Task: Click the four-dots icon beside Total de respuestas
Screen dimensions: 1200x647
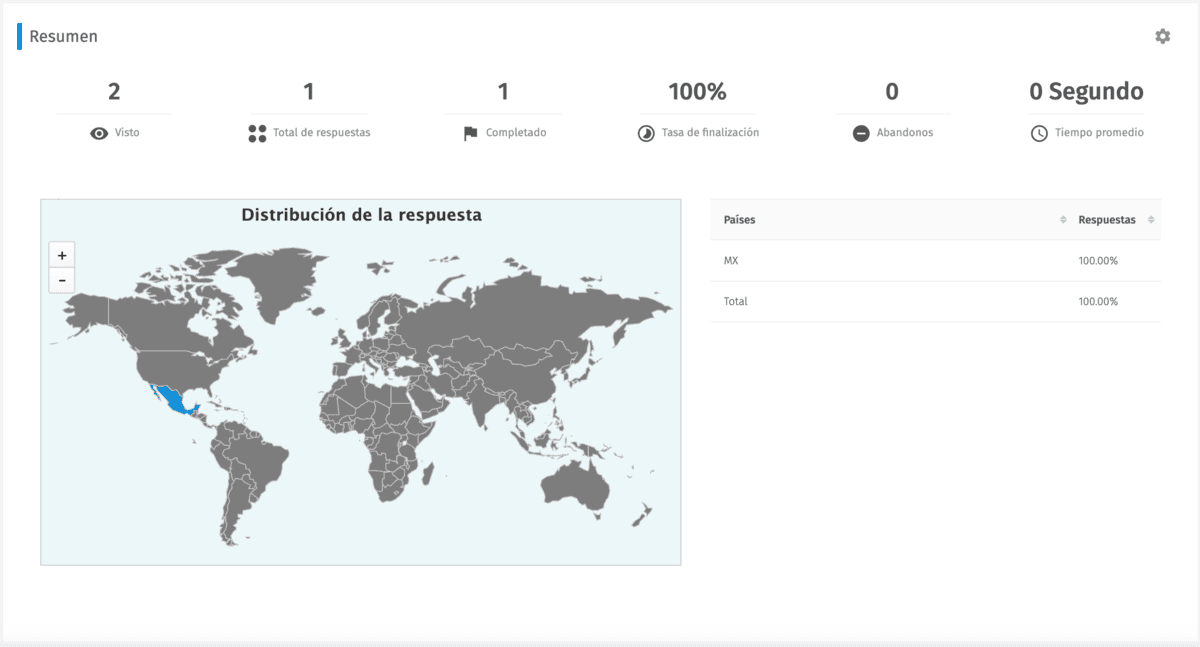Action: point(257,133)
